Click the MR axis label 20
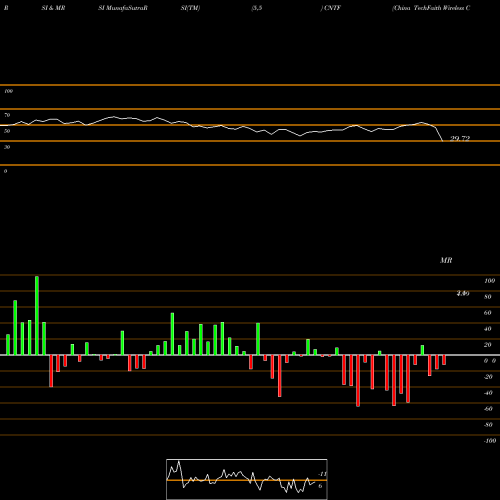This screenshot has height=500, width=500. click(488, 345)
